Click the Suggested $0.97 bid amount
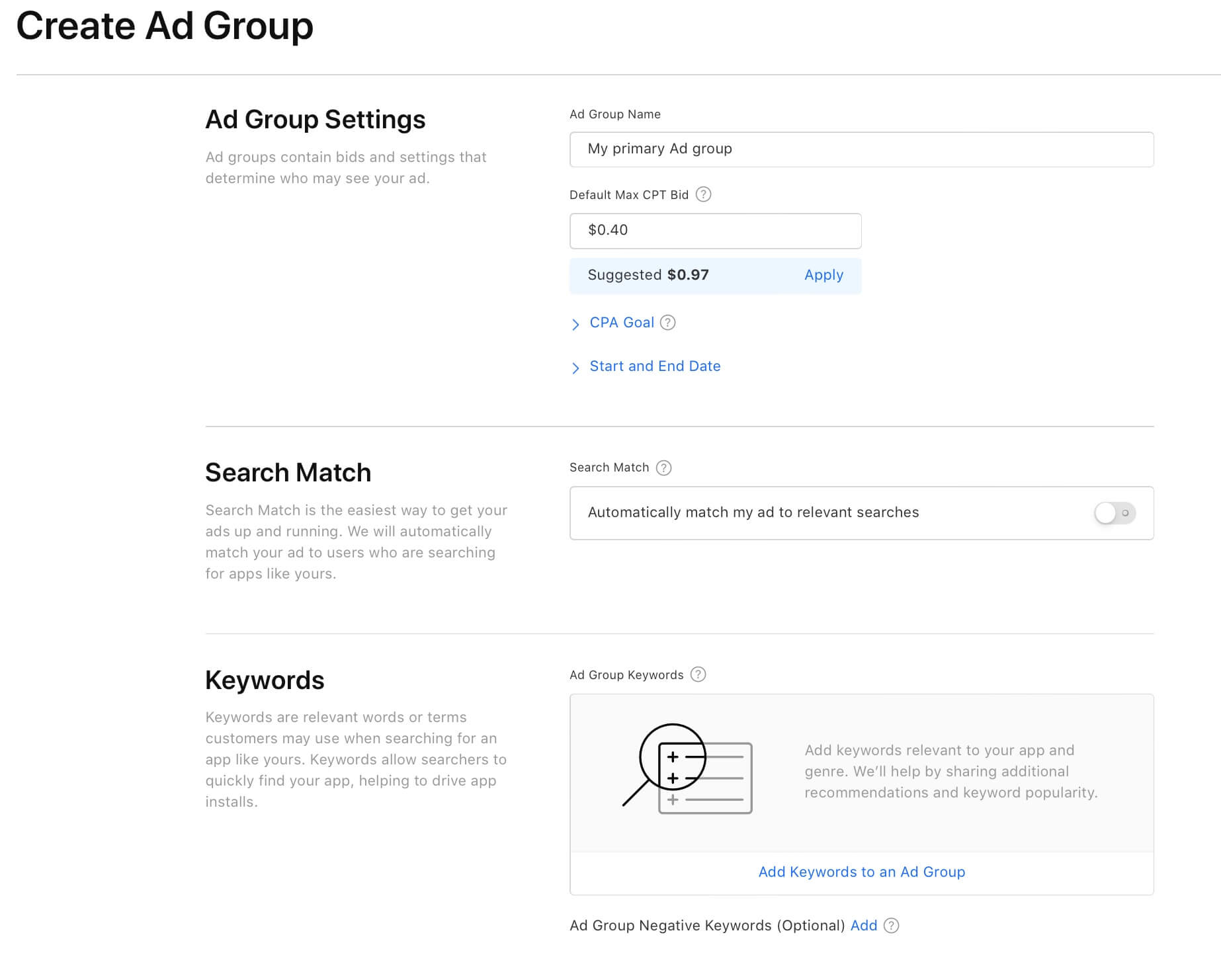 (687, 275)
